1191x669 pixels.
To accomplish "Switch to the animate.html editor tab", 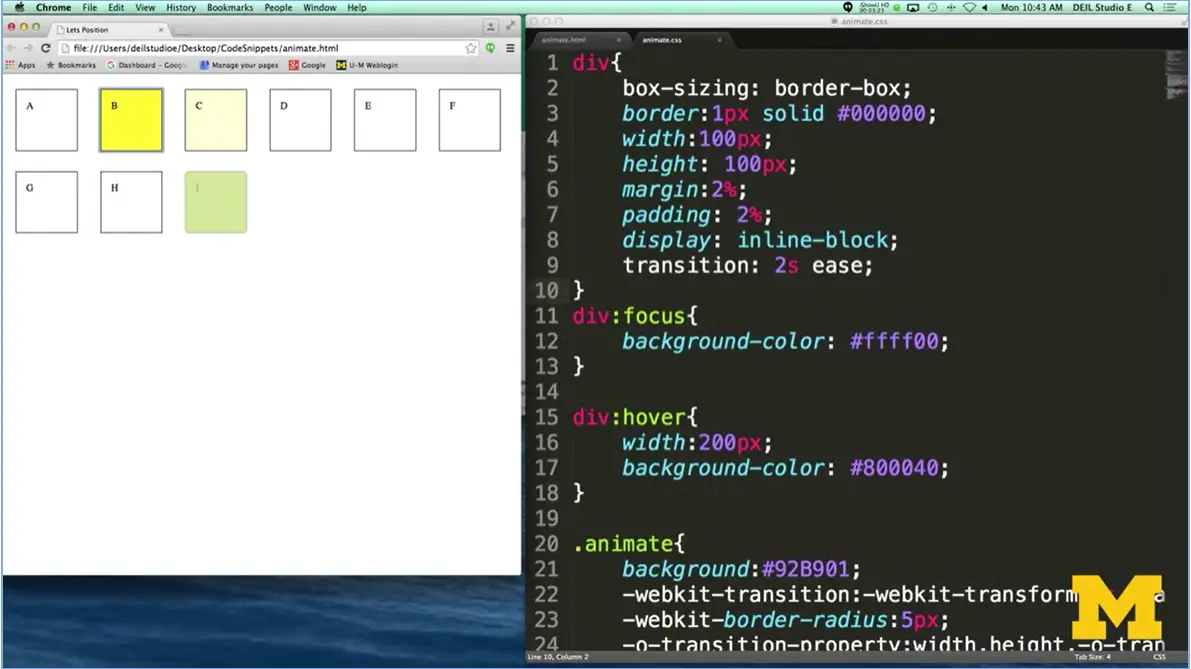I will coord(564,40).
